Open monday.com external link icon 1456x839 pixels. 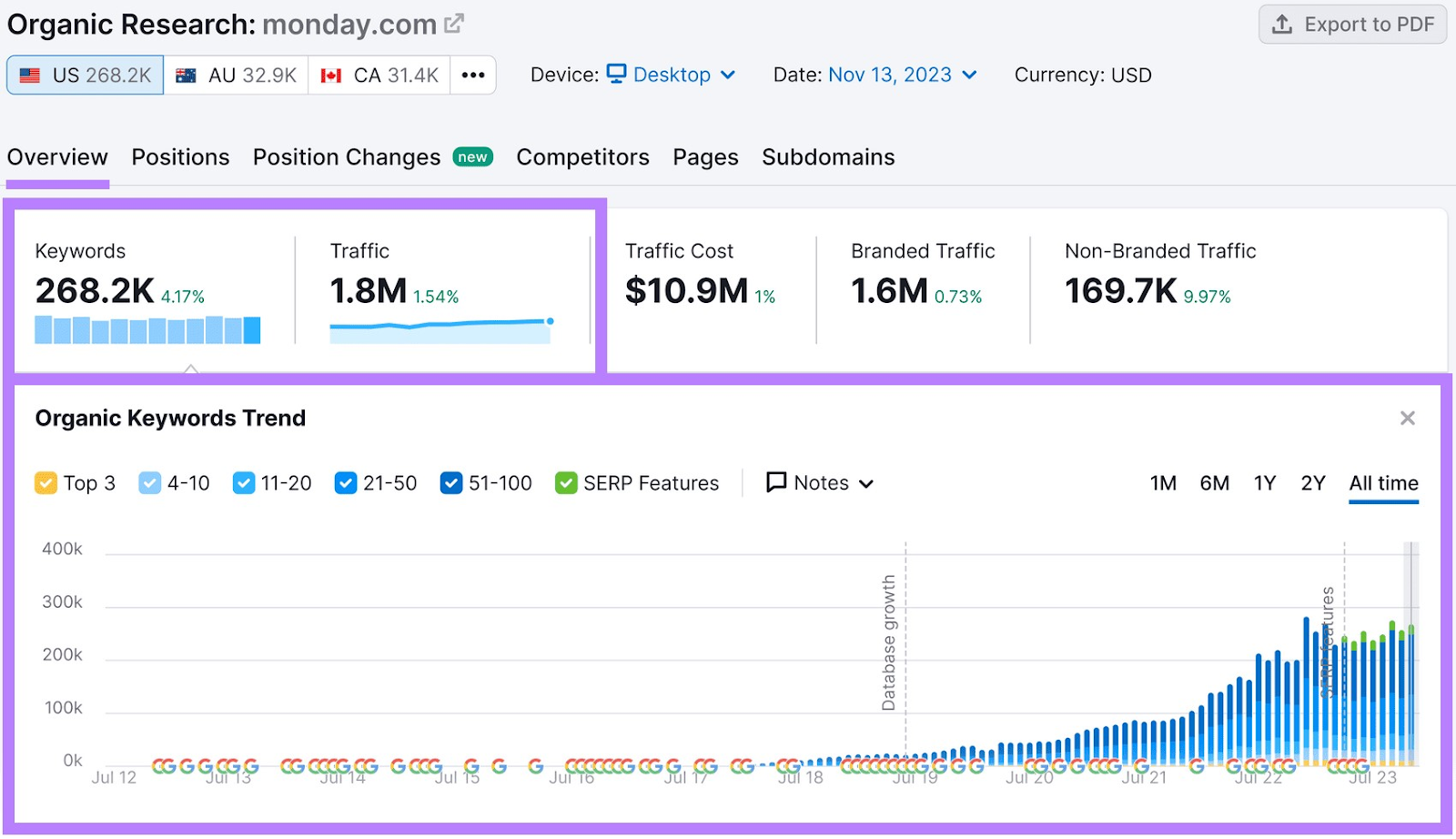[454, 24]
